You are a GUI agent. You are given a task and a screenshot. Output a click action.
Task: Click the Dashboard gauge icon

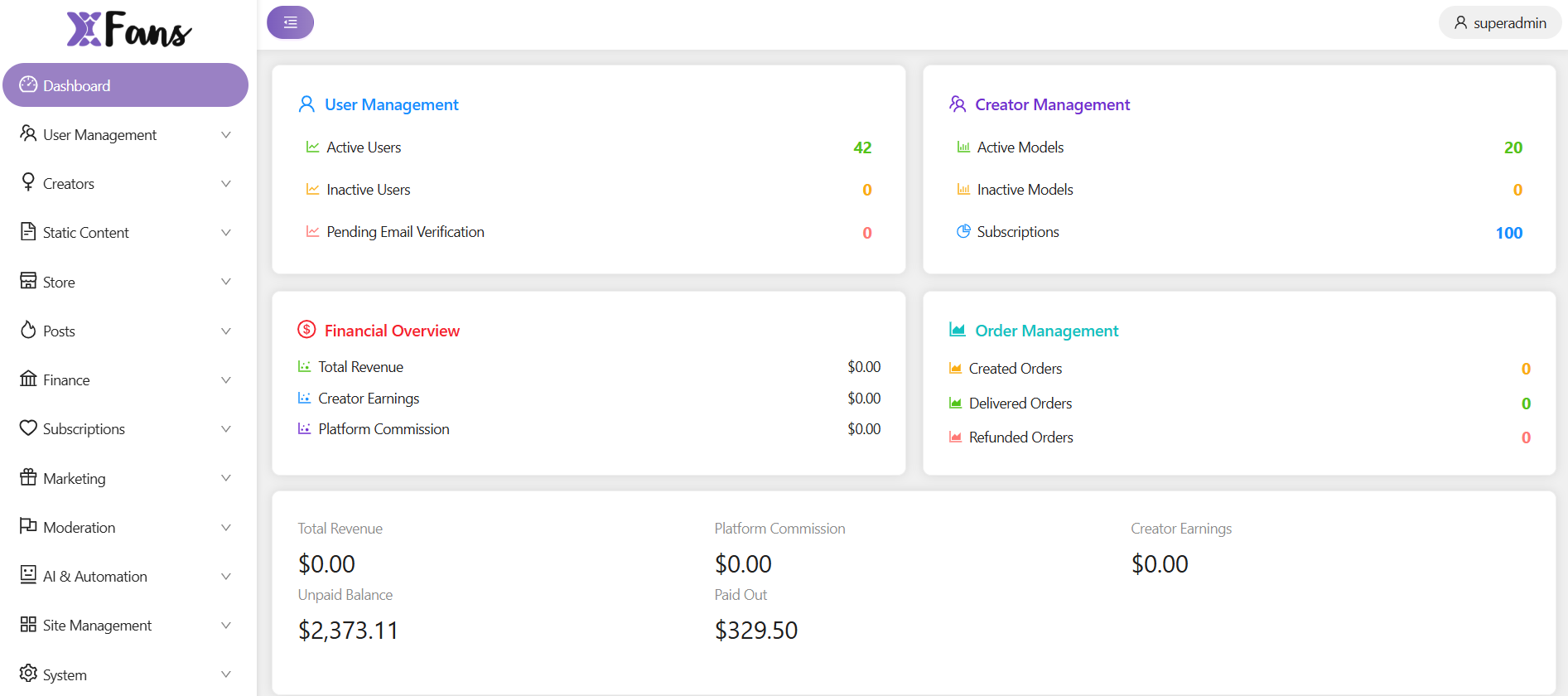pos(28,85)
